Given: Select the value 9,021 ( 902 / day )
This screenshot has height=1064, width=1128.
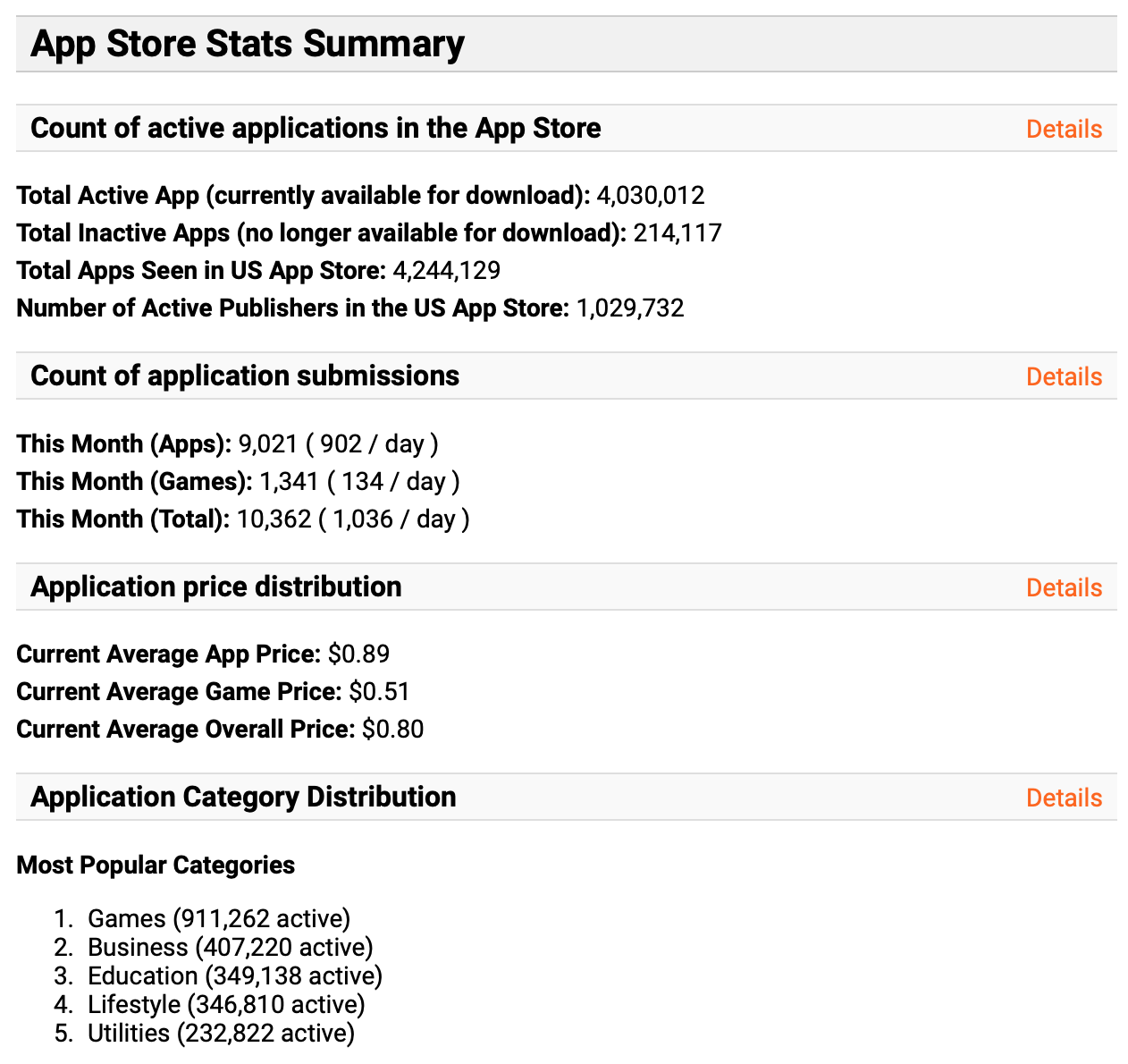Looking at the screenshot, I should click(x=339, y=444).
